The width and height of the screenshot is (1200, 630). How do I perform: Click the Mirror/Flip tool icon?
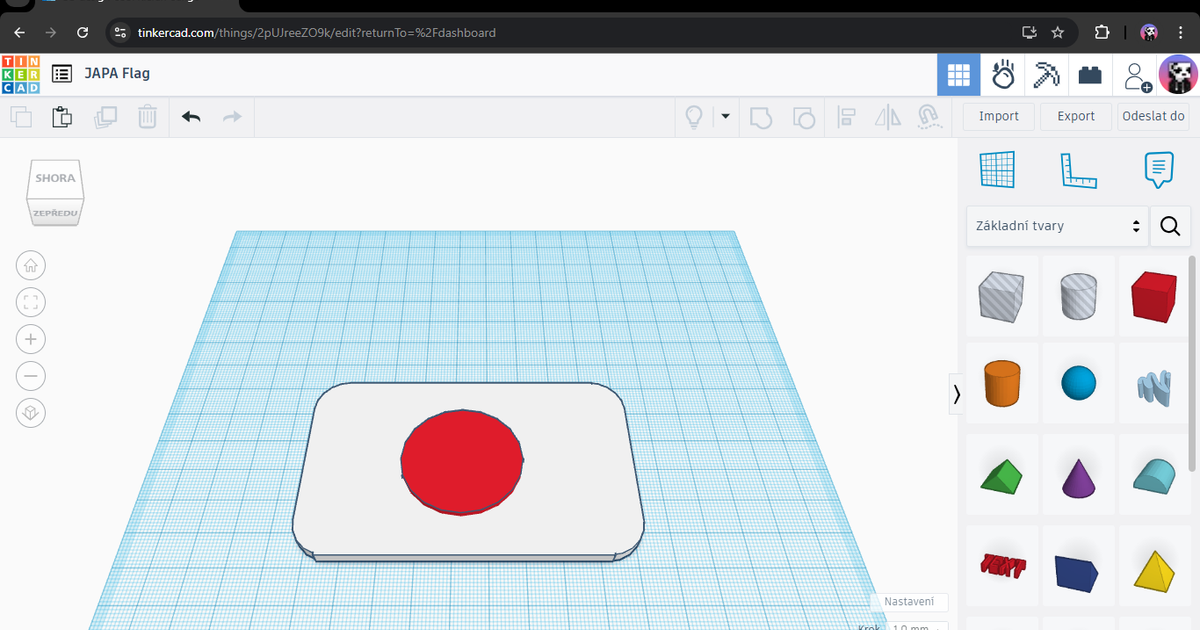click(x=887, y=117)
